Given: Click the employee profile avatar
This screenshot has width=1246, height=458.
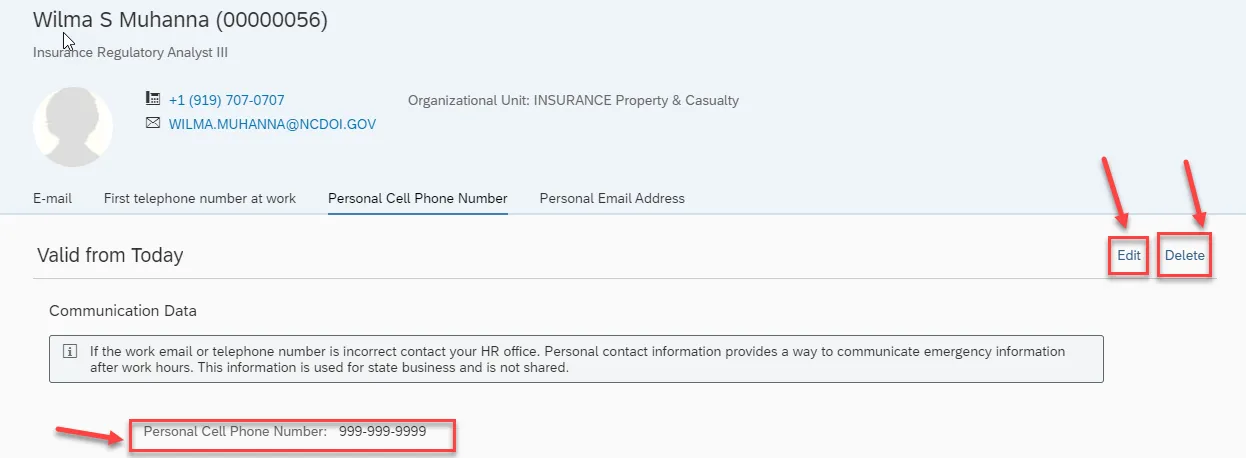Looking at the screenshot, I should [73, 127].
